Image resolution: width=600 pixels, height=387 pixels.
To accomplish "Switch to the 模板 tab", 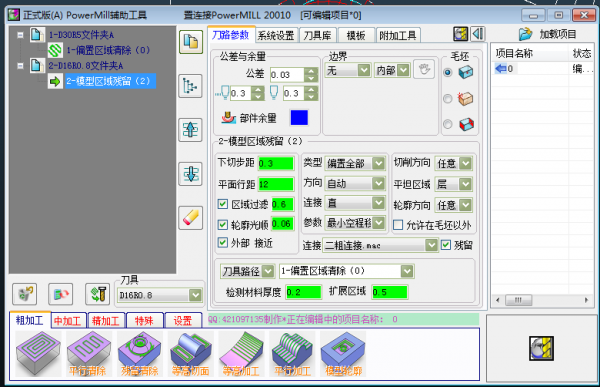I will (356, 36).
